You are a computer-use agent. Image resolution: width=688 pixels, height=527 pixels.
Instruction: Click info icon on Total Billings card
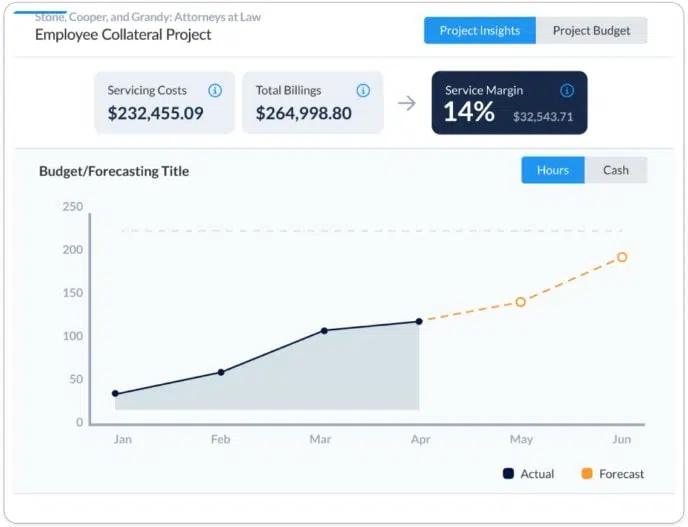point(363,90)
